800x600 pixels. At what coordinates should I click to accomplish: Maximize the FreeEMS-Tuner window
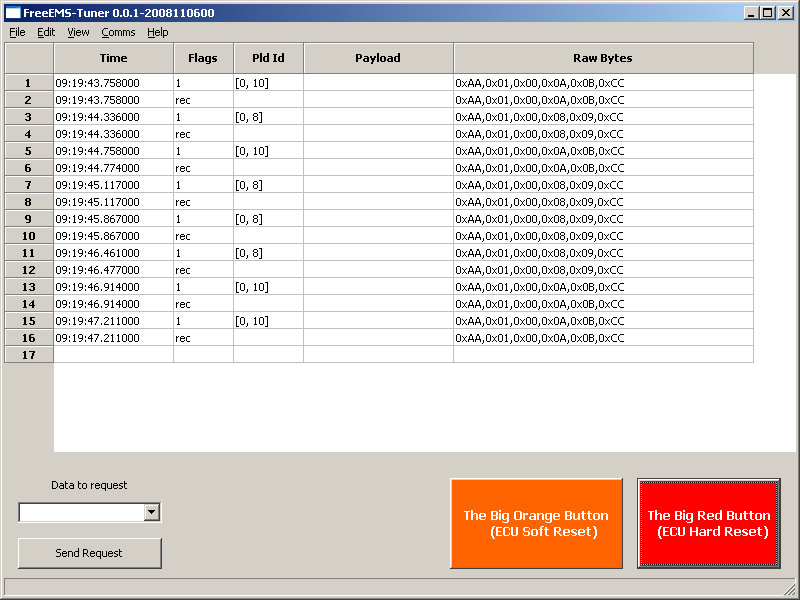768,13
